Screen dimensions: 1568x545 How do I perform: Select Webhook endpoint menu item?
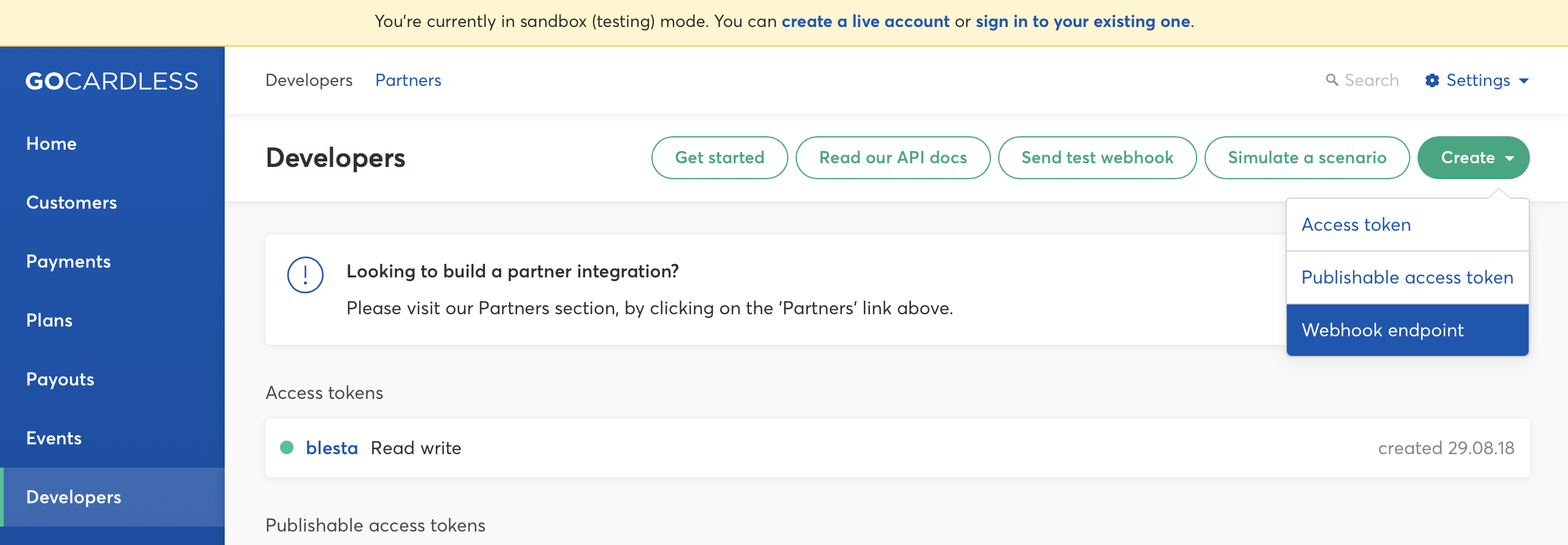click(x=1383, y=330)
